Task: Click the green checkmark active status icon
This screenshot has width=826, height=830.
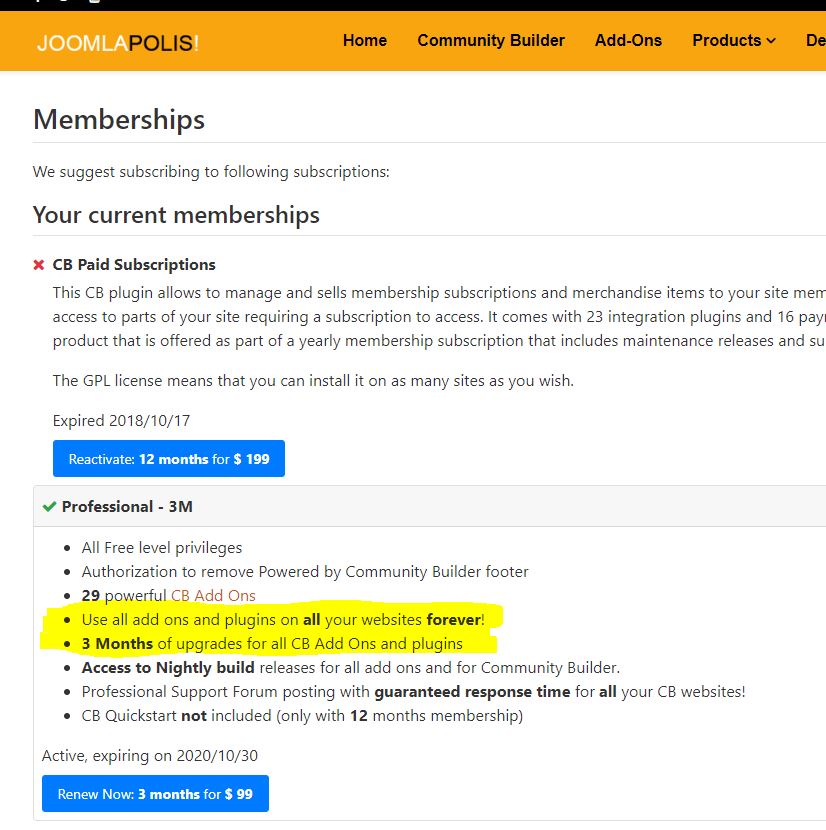Action: tap(49, 507)
